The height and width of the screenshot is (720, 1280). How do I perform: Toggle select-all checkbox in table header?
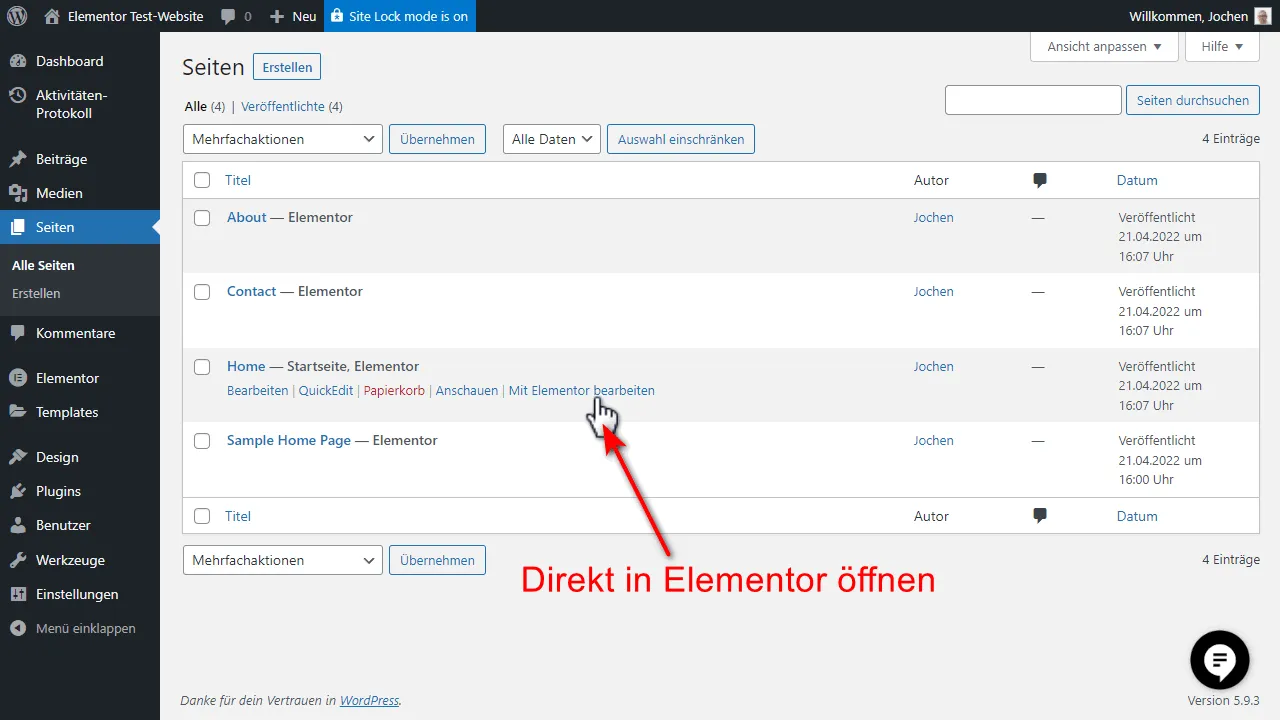[202, 180]
